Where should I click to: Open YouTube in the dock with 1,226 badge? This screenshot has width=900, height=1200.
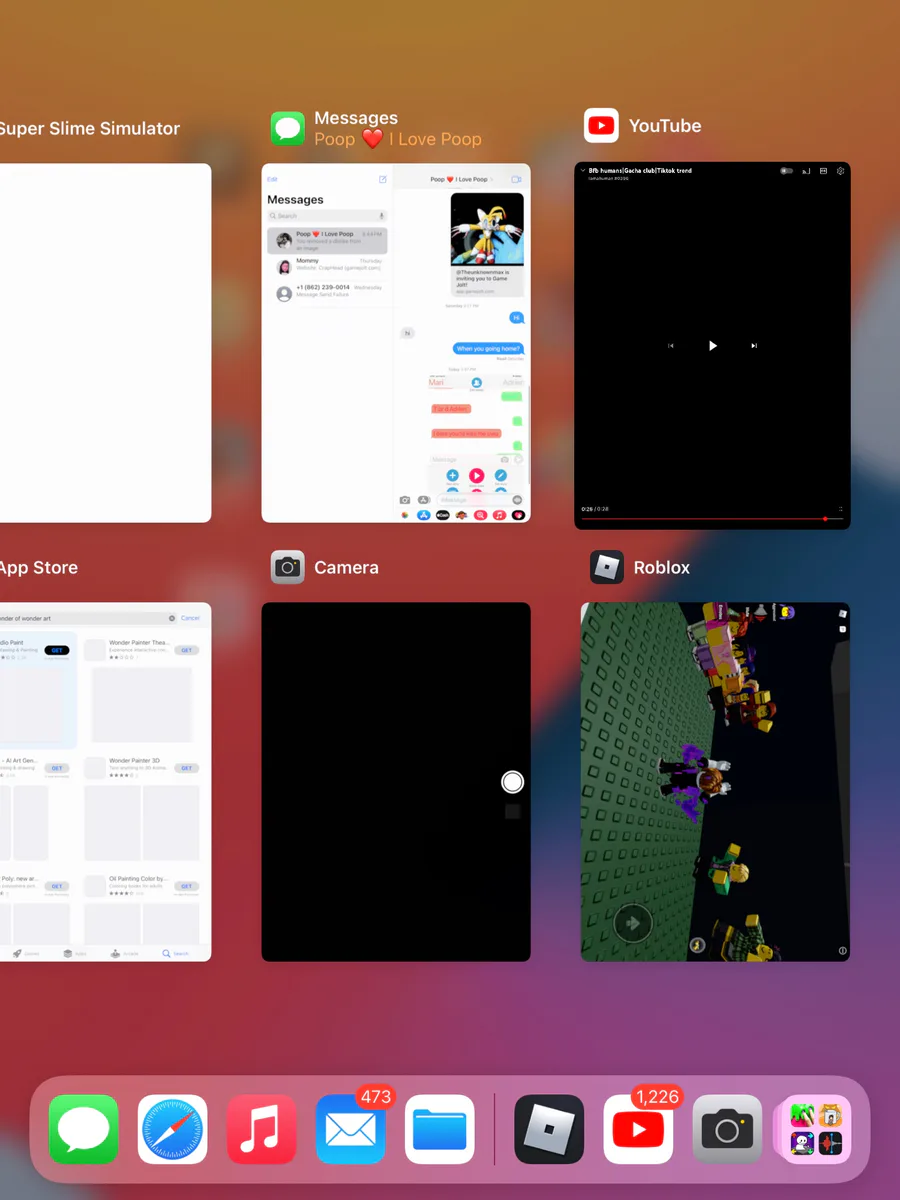[638, 1129]
